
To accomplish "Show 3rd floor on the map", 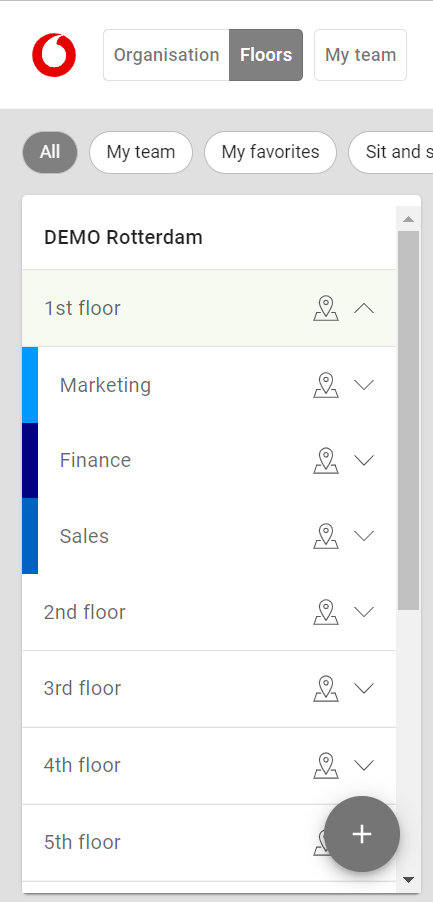I will pyautogui.click(x=326, y=689).
